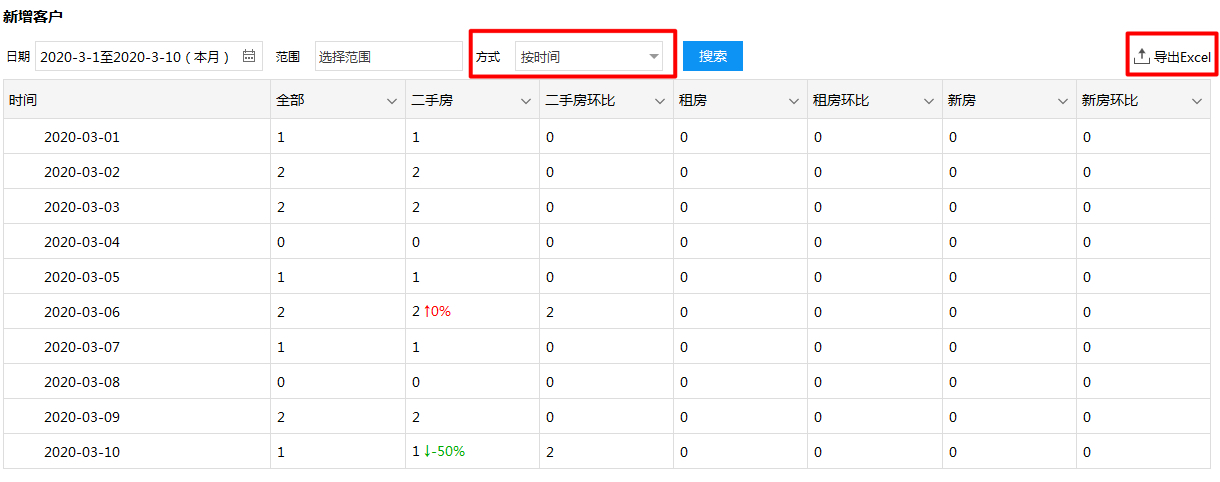The width and height of the screenshot is (1220, 482).
Task: Open the 全部 column chevron menu
Action: [x=392, y=101]
